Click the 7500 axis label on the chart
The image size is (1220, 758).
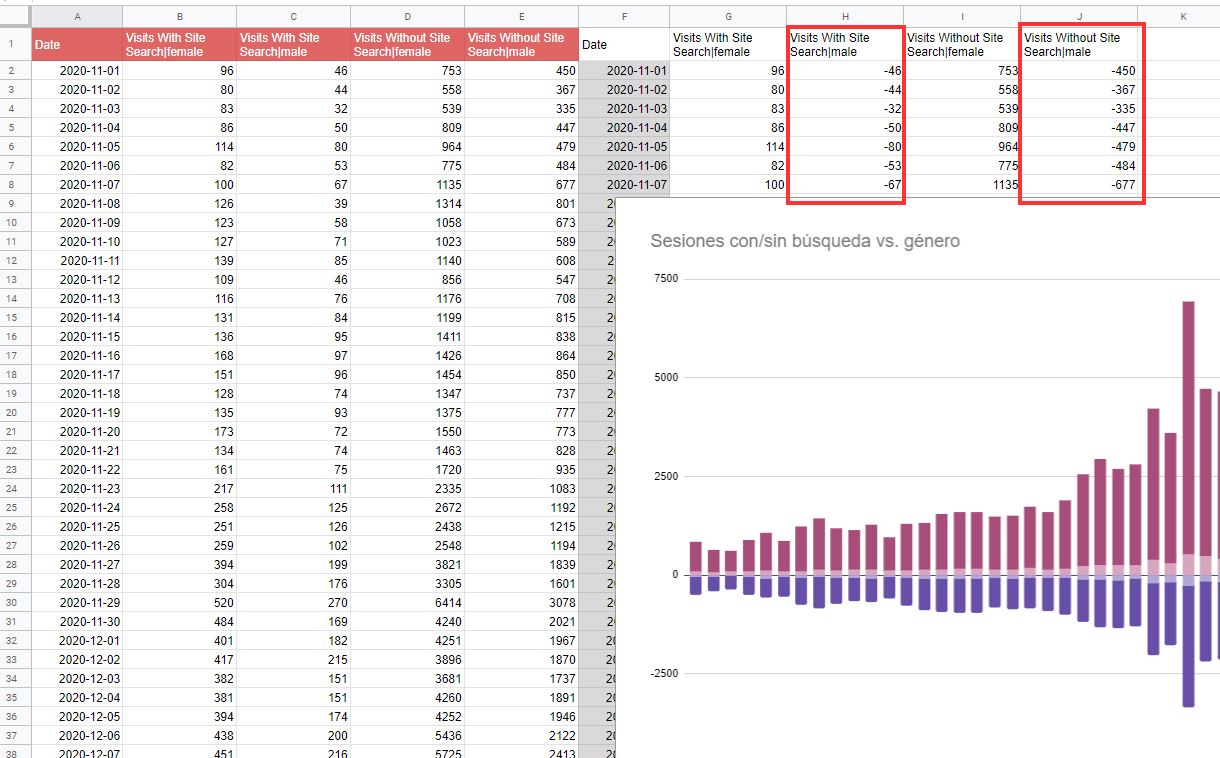(664, 279)
